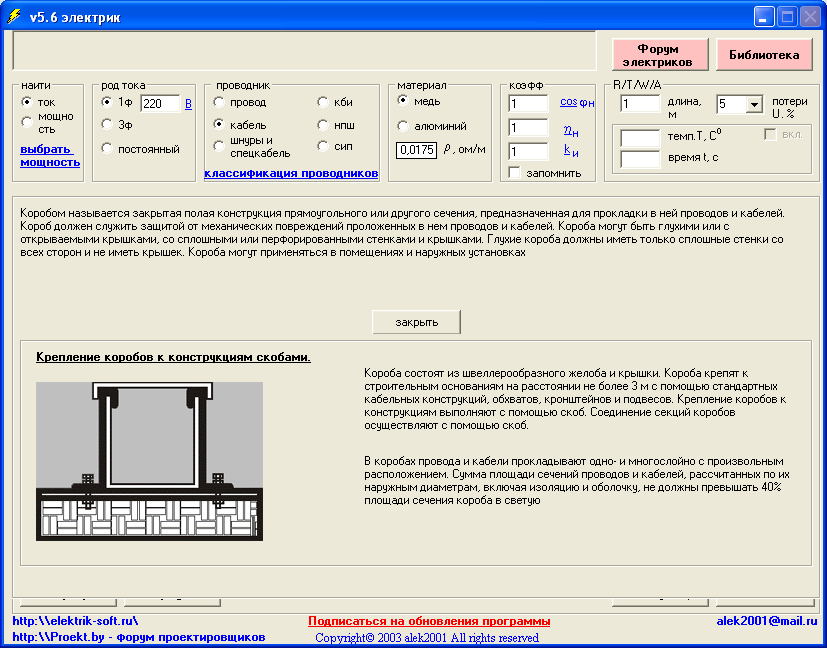
Task: Close the 'v5.6 электрик' window
Action: click(809, 17)
